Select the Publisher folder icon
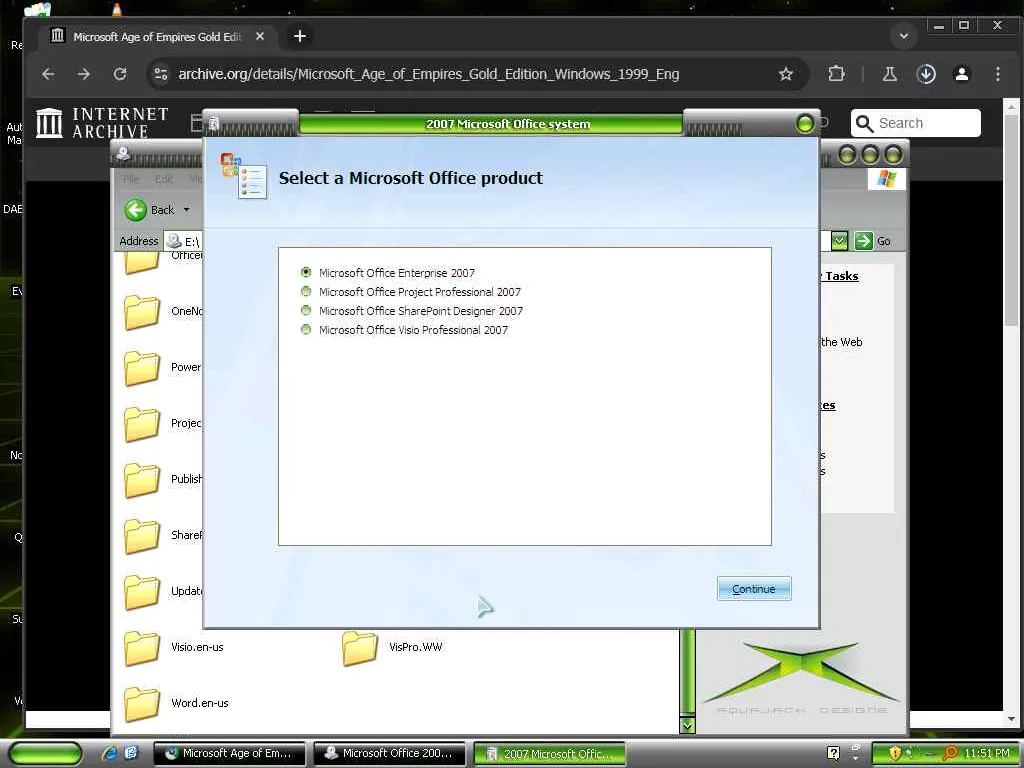 pyautogui.click(x=142, y=480)
